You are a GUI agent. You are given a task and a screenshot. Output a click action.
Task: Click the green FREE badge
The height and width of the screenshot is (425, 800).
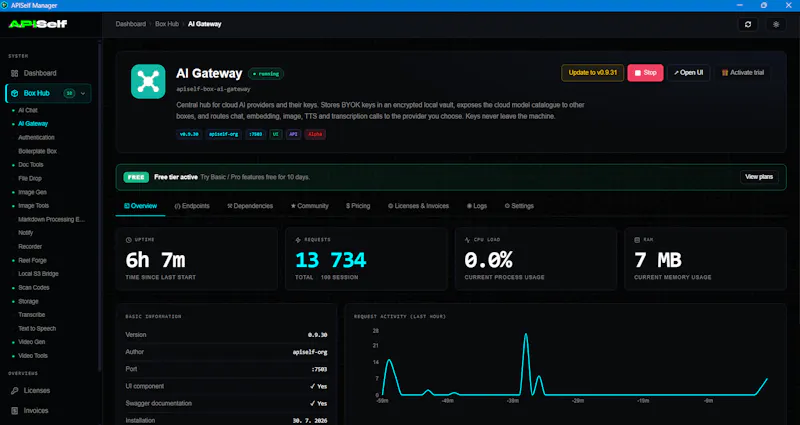pyautogui.click(x=136, y=177)
